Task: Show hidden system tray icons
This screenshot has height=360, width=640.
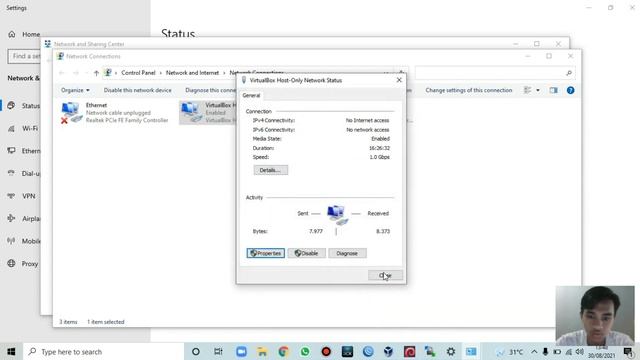Action: (534, 351)
